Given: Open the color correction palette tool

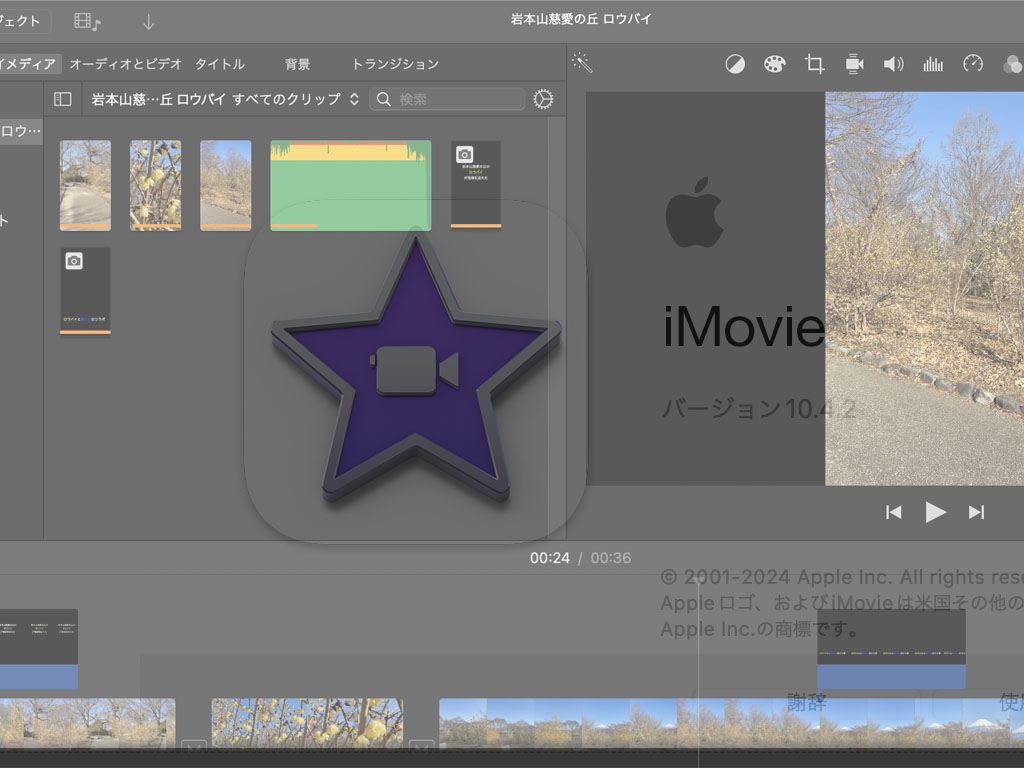Looking at the screenshot, I should 775,64.
